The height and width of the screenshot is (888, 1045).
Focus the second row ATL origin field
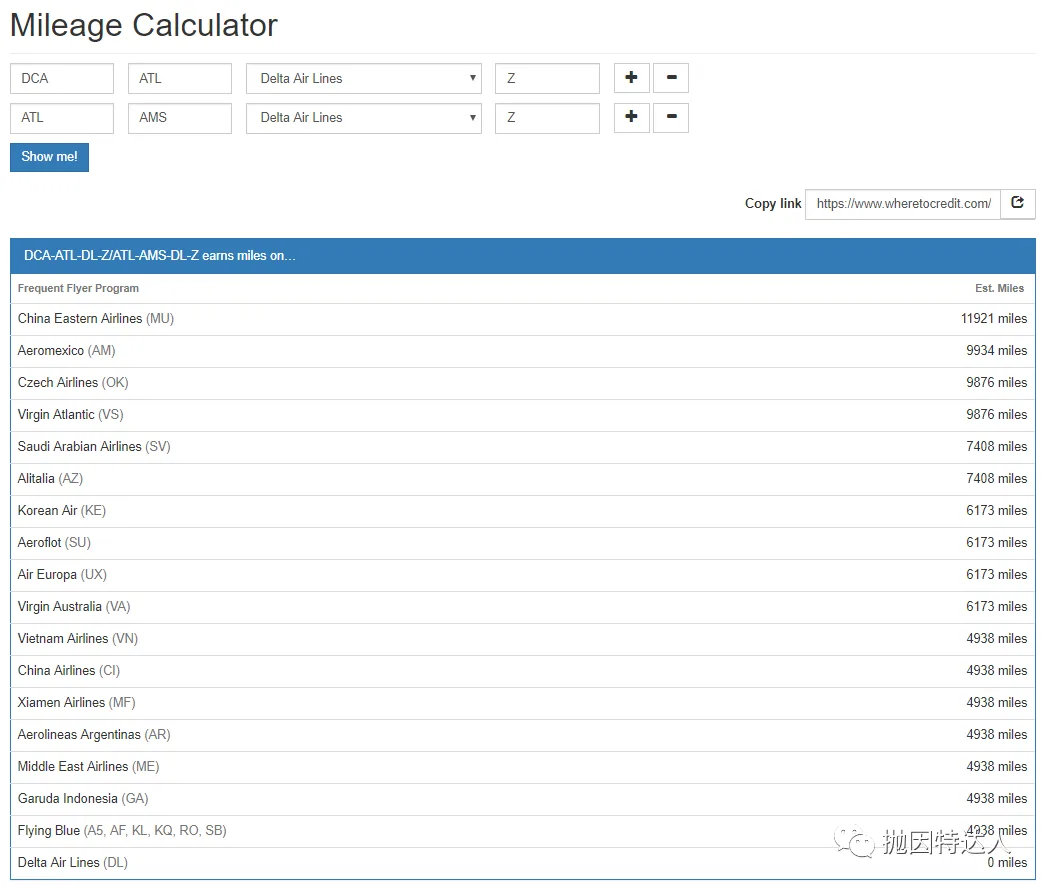(62, 118)
